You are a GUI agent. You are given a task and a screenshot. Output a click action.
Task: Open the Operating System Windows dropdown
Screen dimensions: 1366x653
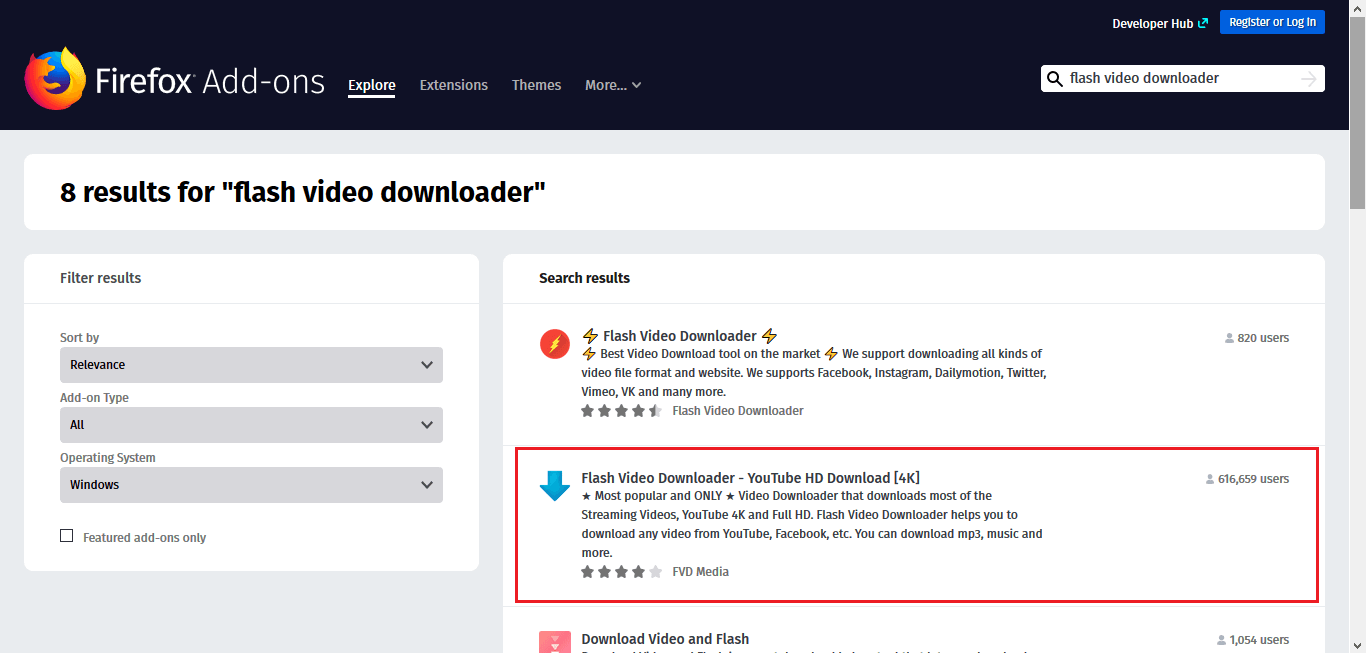pos(251,485)
